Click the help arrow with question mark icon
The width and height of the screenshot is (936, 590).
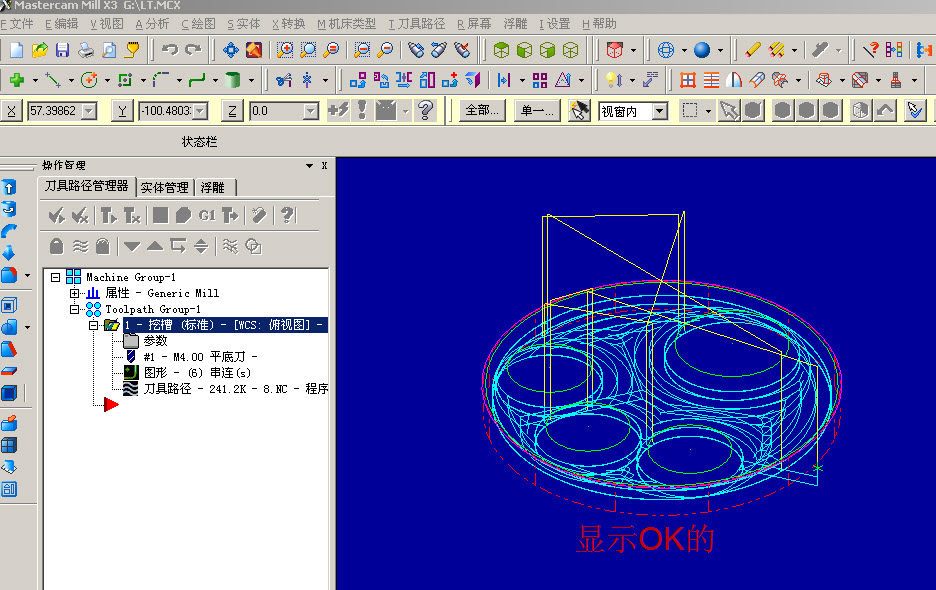[x=871, y=50]
